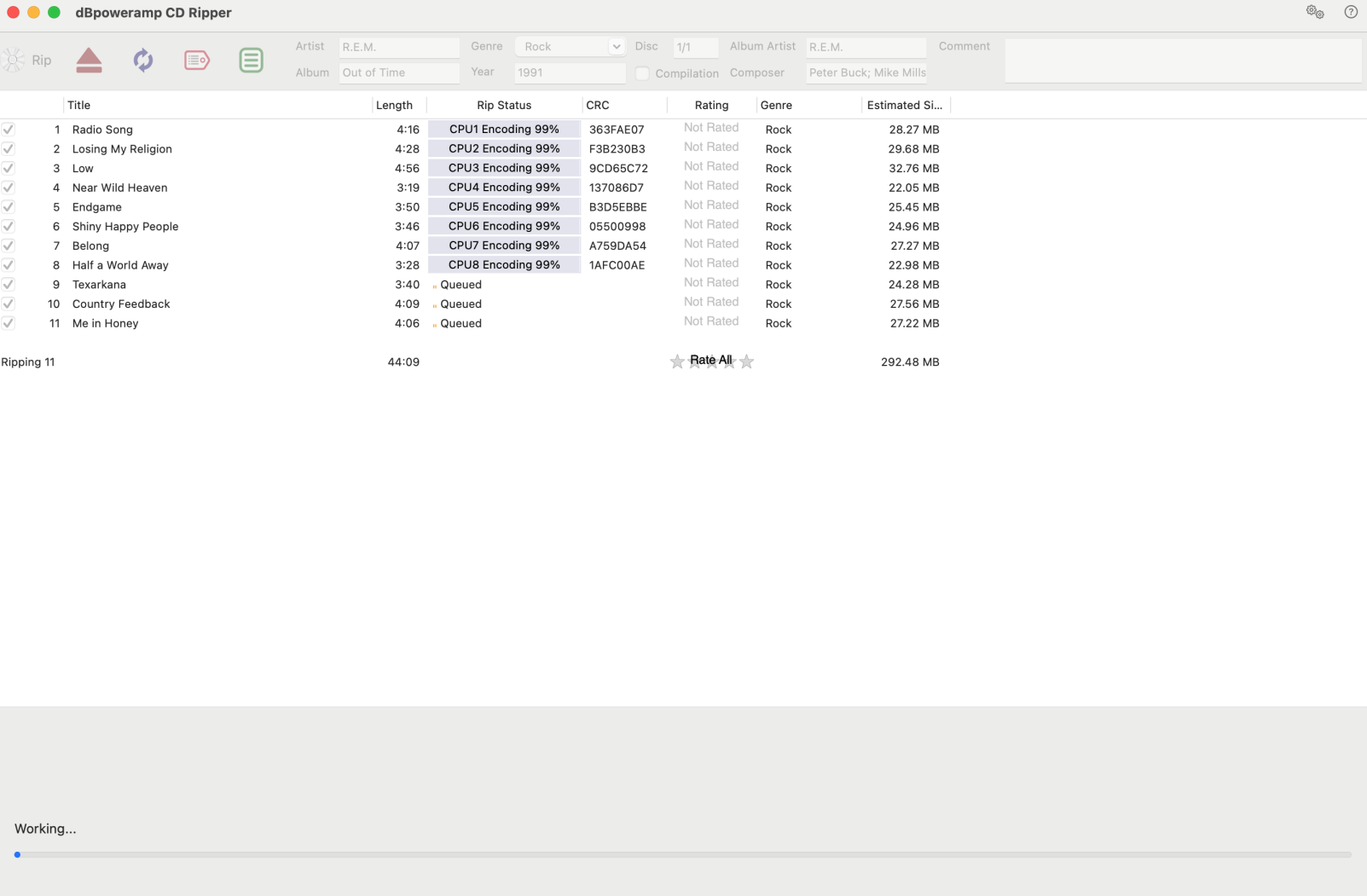Toggle the Belong track checkbox
This screenshot has width=1367, height=896.
(x=9, y=246)
